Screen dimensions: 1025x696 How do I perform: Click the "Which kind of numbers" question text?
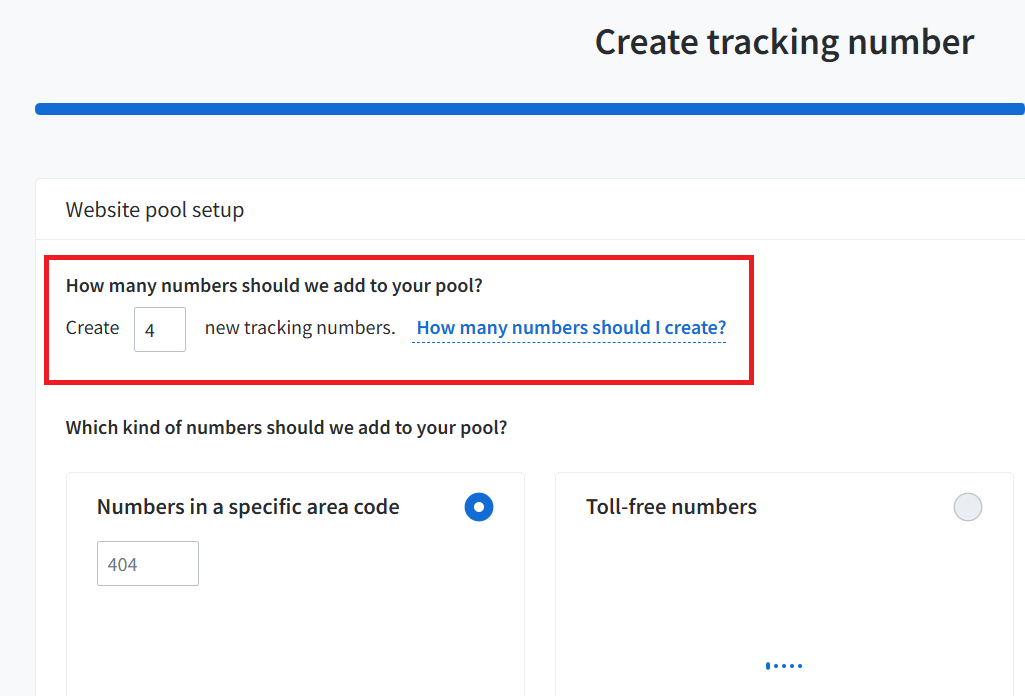tap(286, 428)
